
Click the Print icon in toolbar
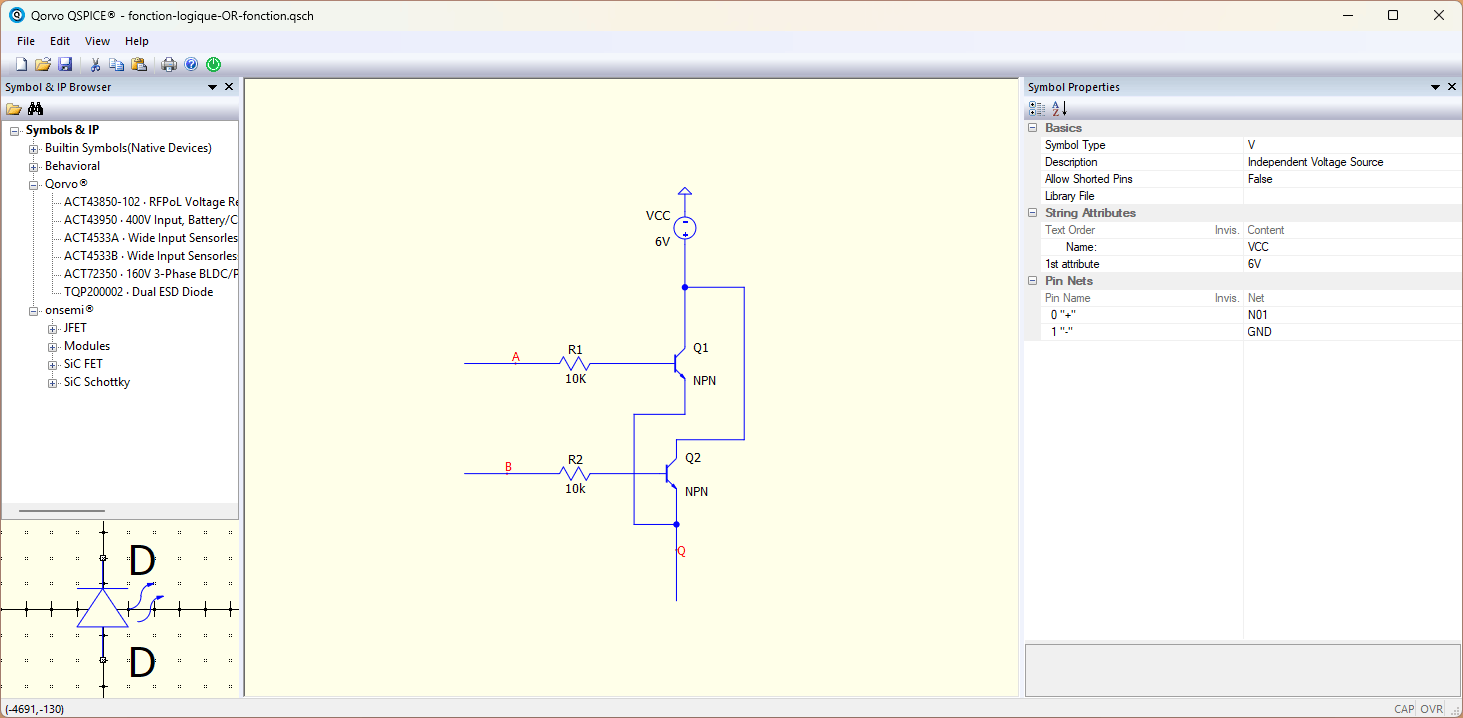click(x=169, y=64)
